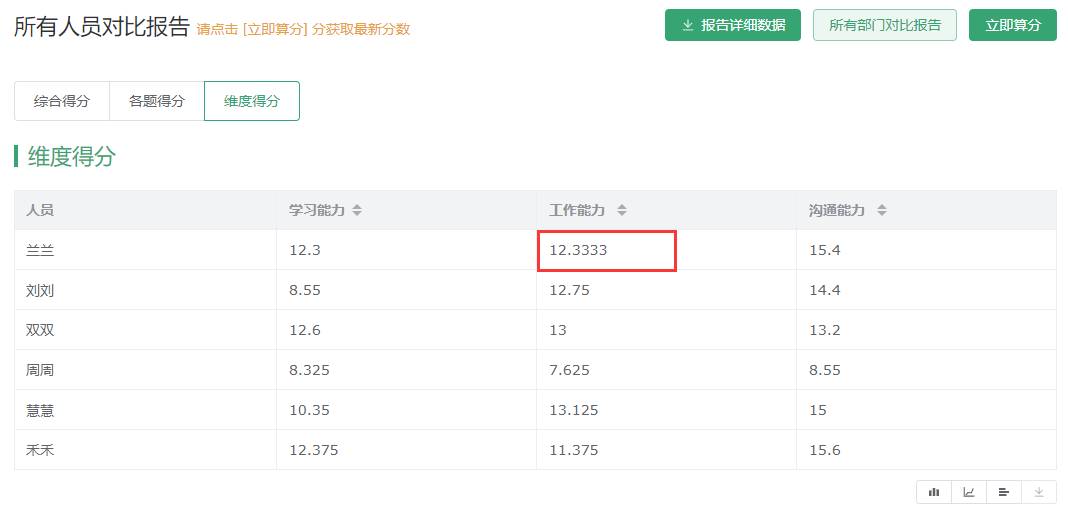Select the 兰兰 row name cell

click(x=145, y=250)
